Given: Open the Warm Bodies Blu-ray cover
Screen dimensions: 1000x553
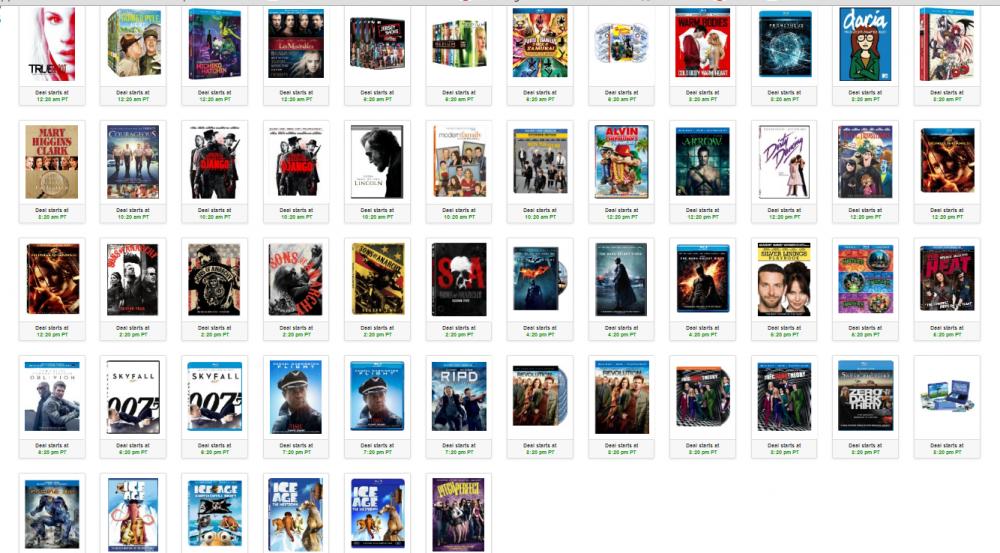Looking at the screenshot, I should 703,43.
